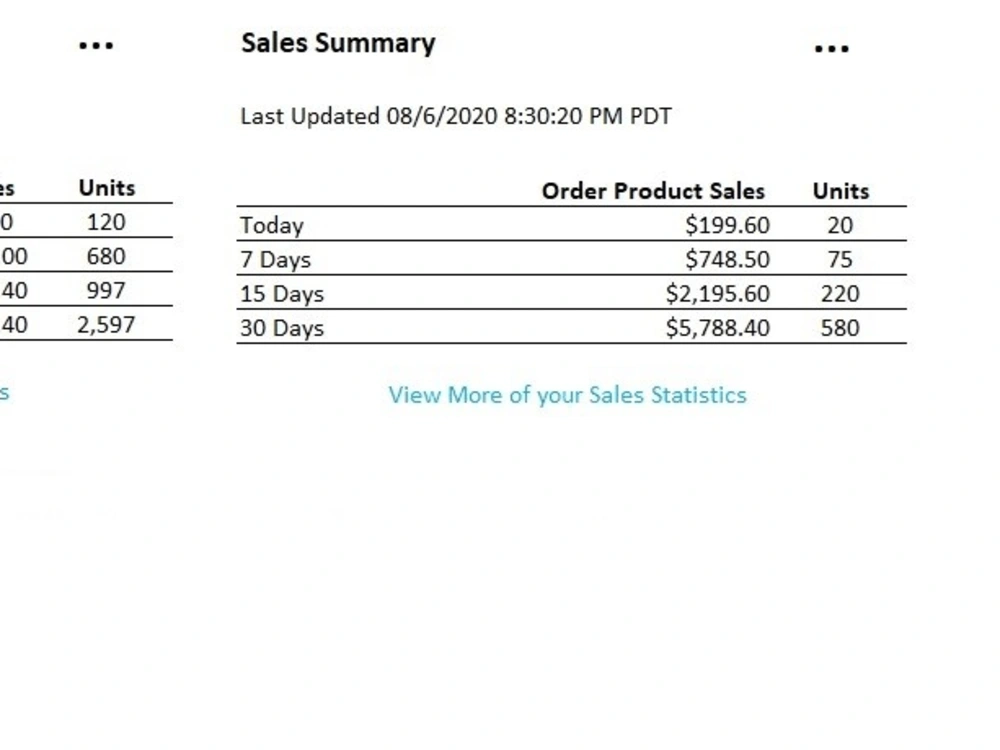The height and width of the screenshot is (750, 1000).
Task: Click the Sales Summary heading
Action: point(338,43)
